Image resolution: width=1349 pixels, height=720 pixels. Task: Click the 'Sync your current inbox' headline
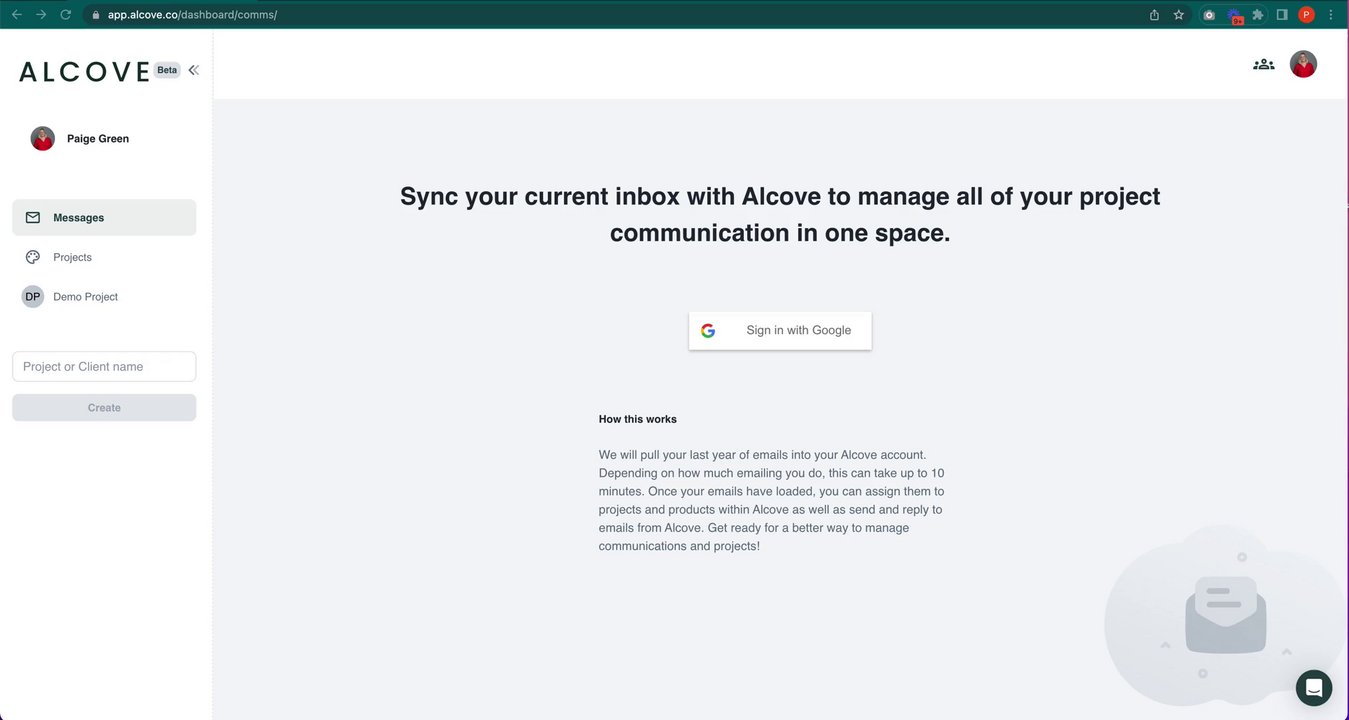780,214
